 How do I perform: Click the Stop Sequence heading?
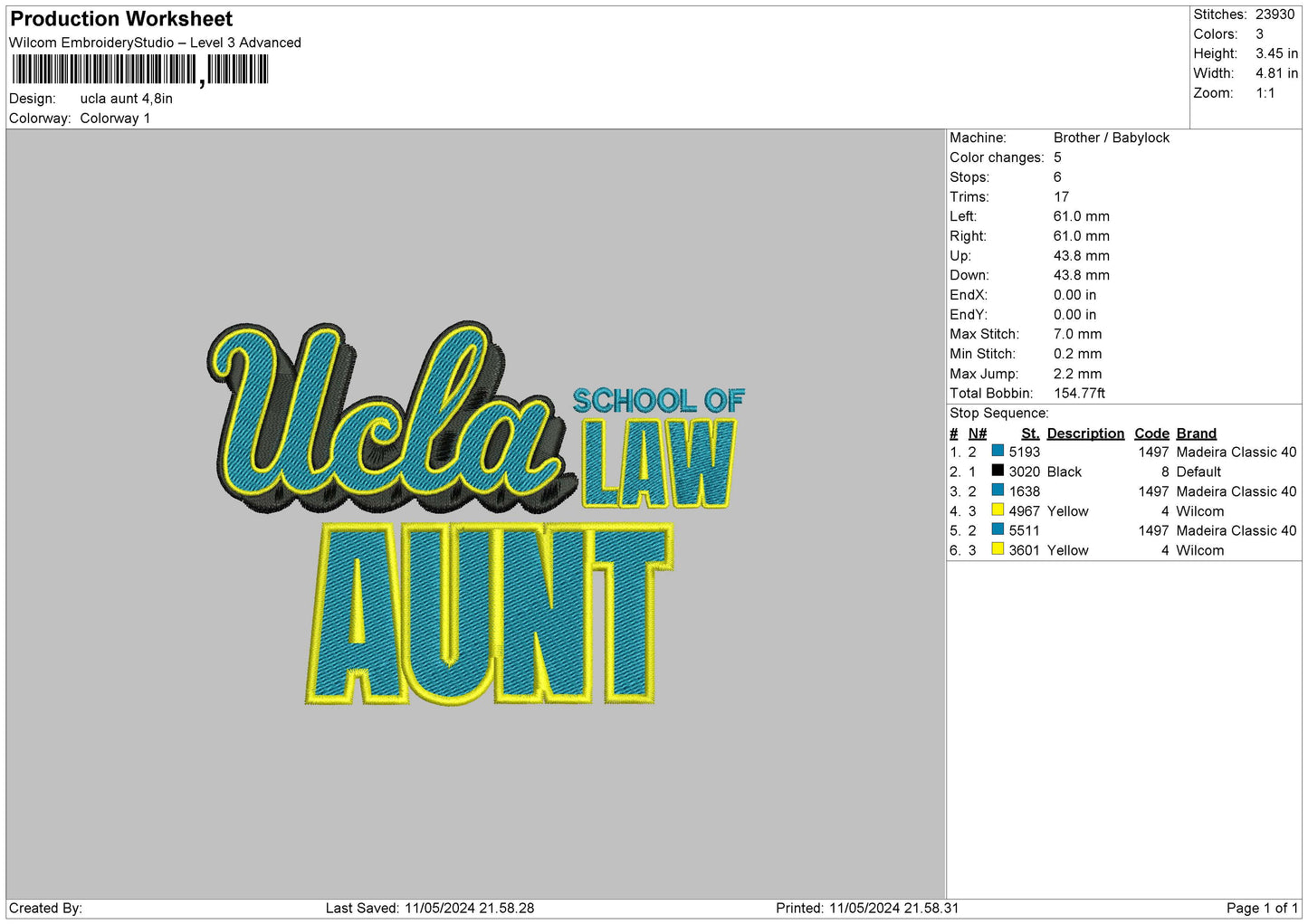998,413
